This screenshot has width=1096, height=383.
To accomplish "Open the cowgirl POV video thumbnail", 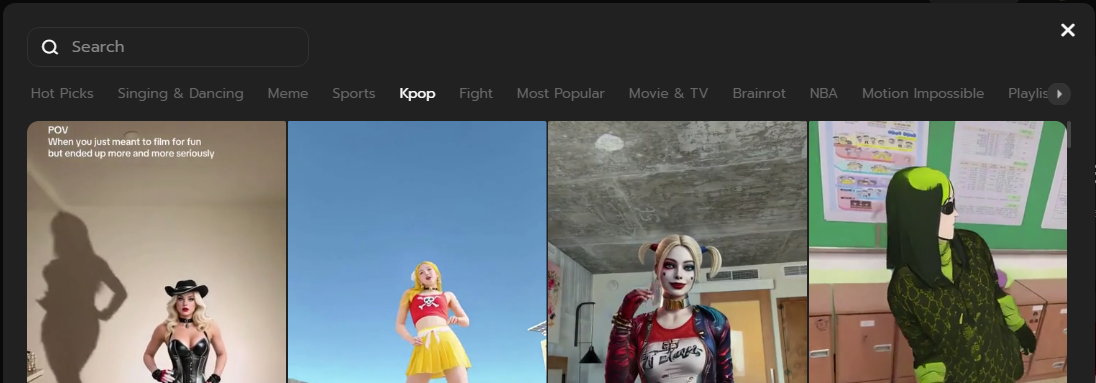I will pos(157,252).
